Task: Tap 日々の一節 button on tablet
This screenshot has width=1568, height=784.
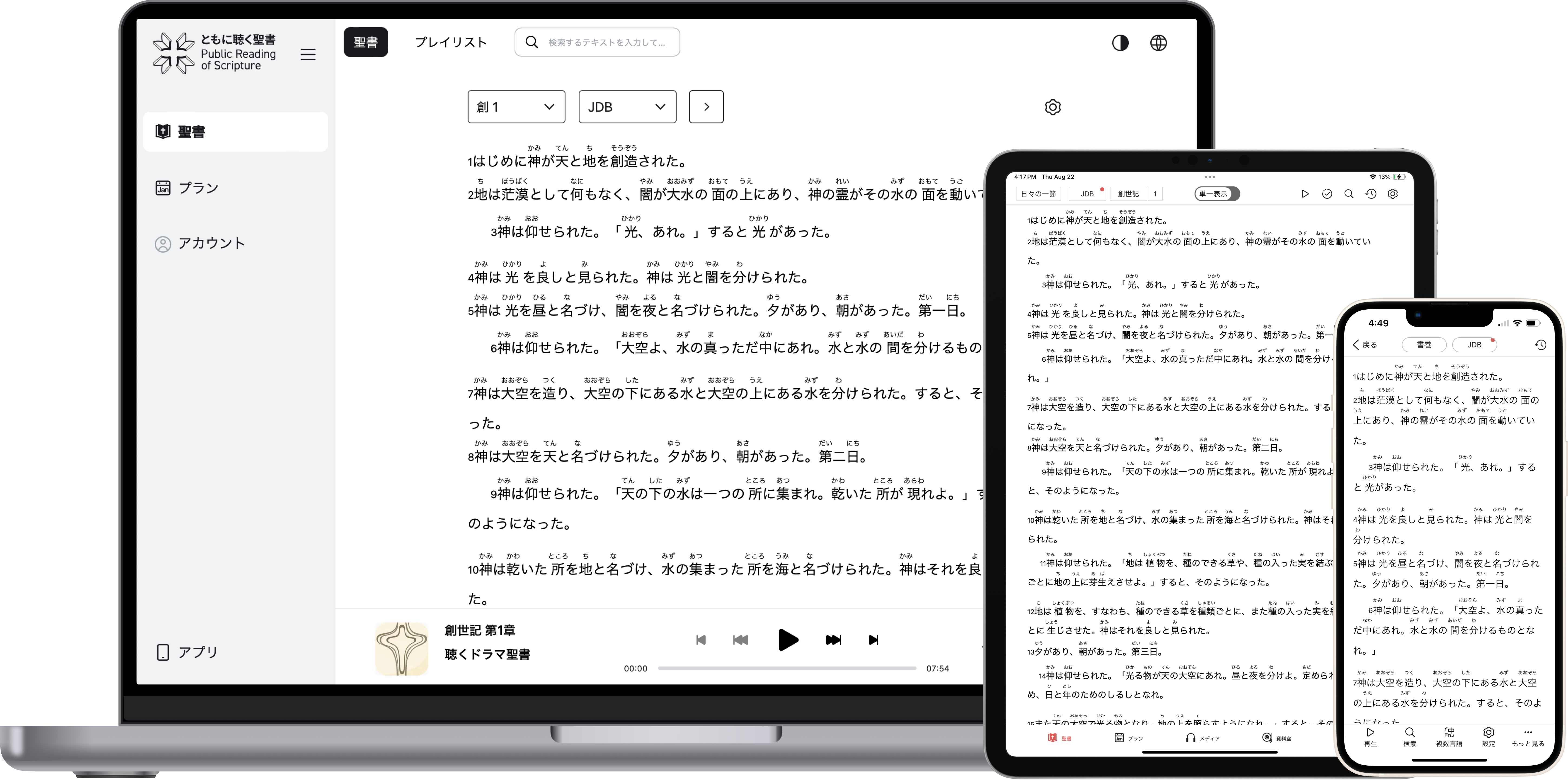Action: coord(1038,193)
